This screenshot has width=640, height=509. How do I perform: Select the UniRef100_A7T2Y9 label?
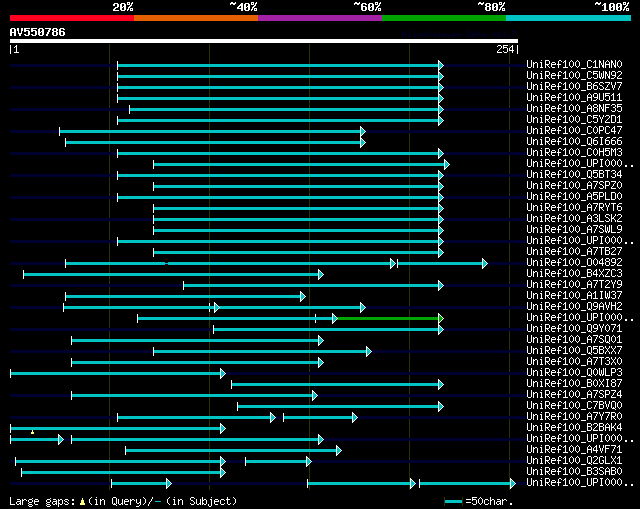574,285
